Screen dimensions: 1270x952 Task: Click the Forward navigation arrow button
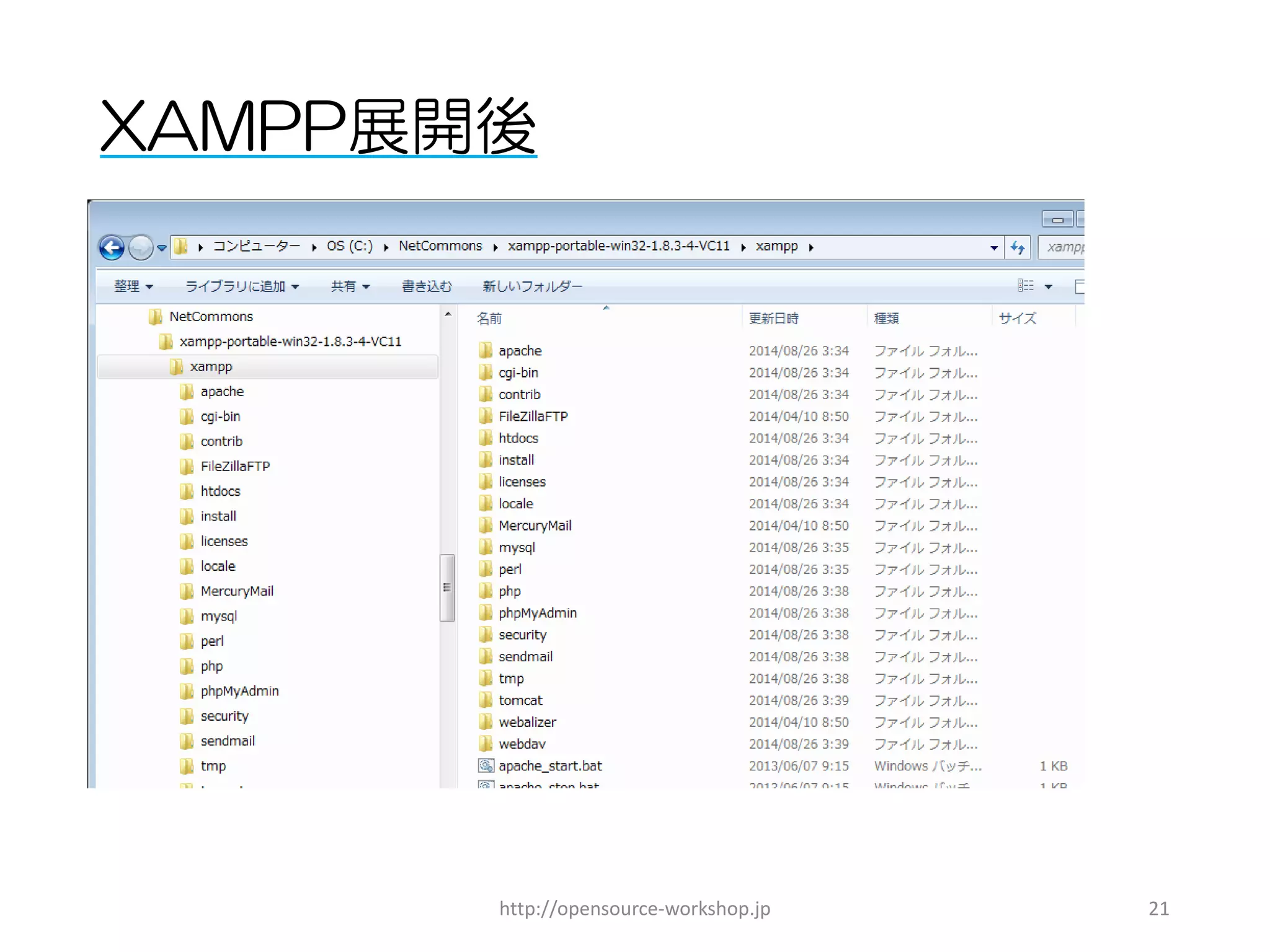[x=140, y=248]
